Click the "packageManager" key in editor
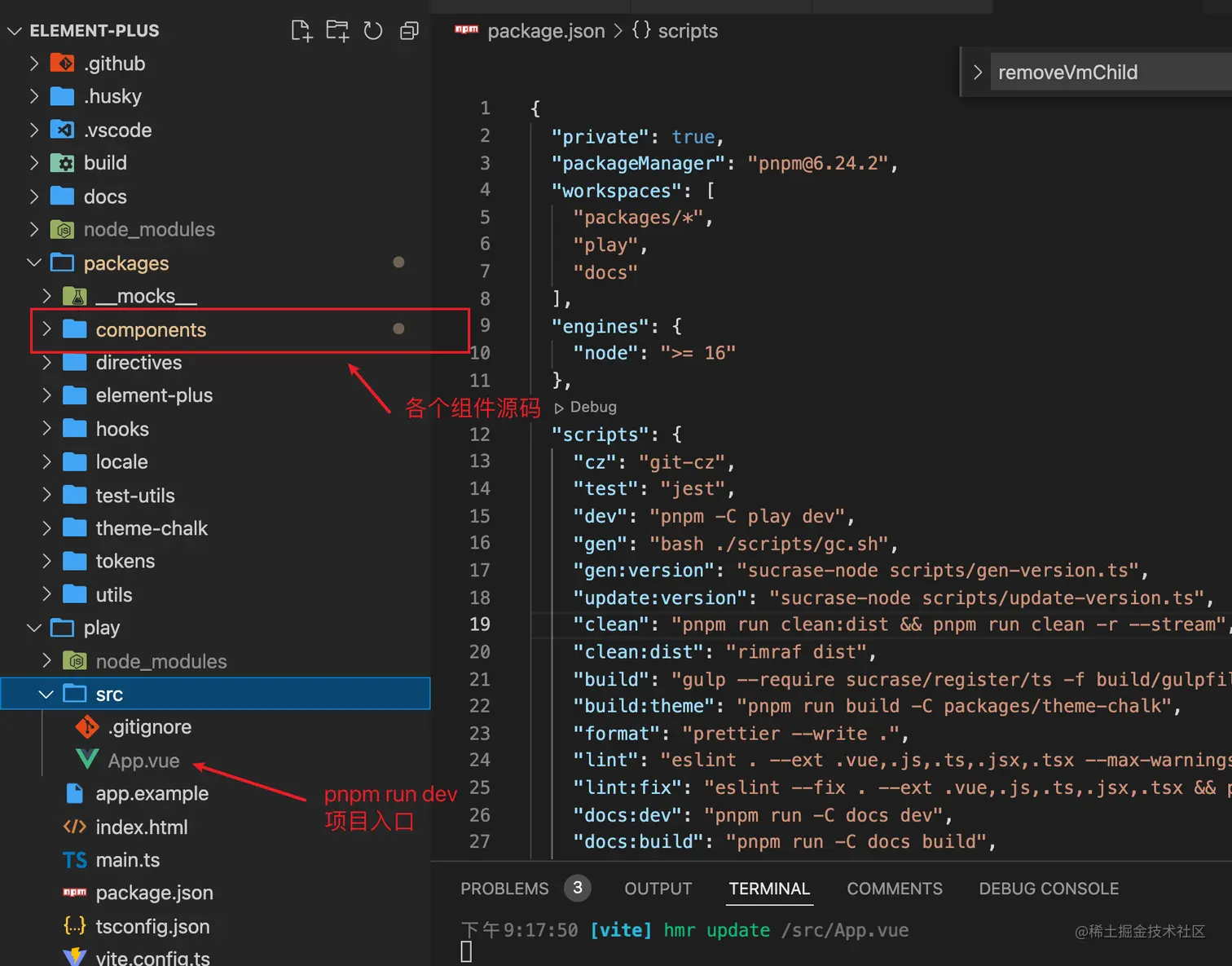This screenshot has height=966, width=1232. pyautogui.click(x=638, y=163)
